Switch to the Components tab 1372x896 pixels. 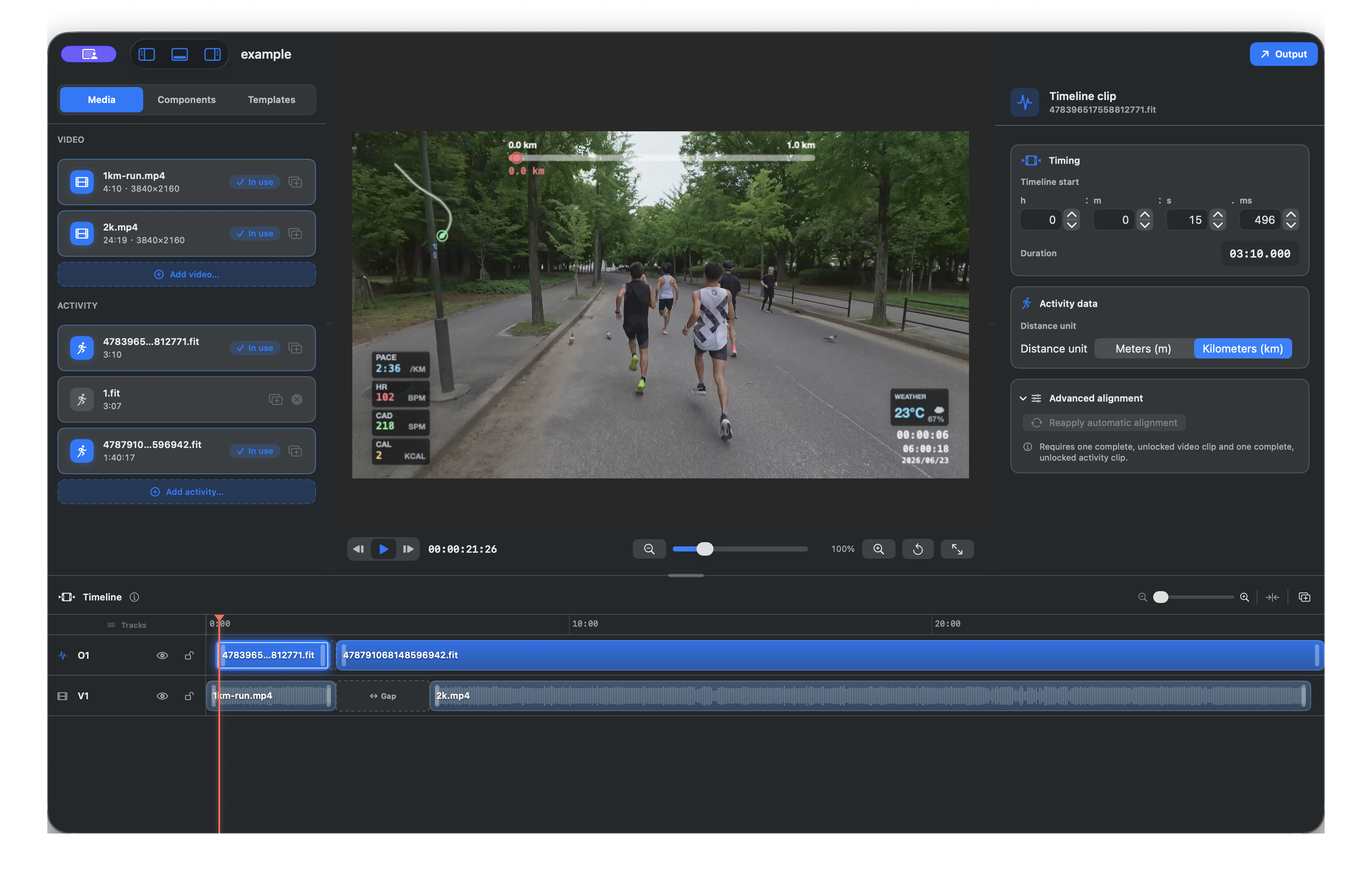186,100
